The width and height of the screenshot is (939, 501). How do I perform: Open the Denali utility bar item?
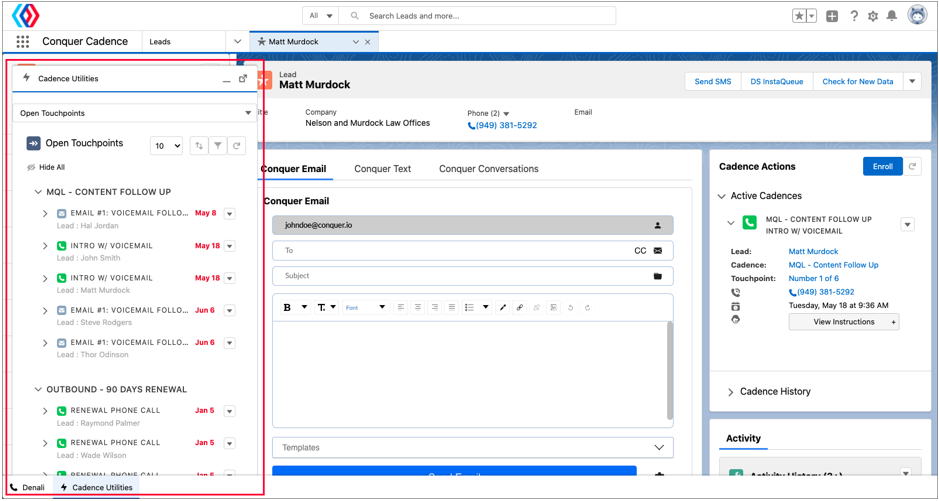[28, 487]
